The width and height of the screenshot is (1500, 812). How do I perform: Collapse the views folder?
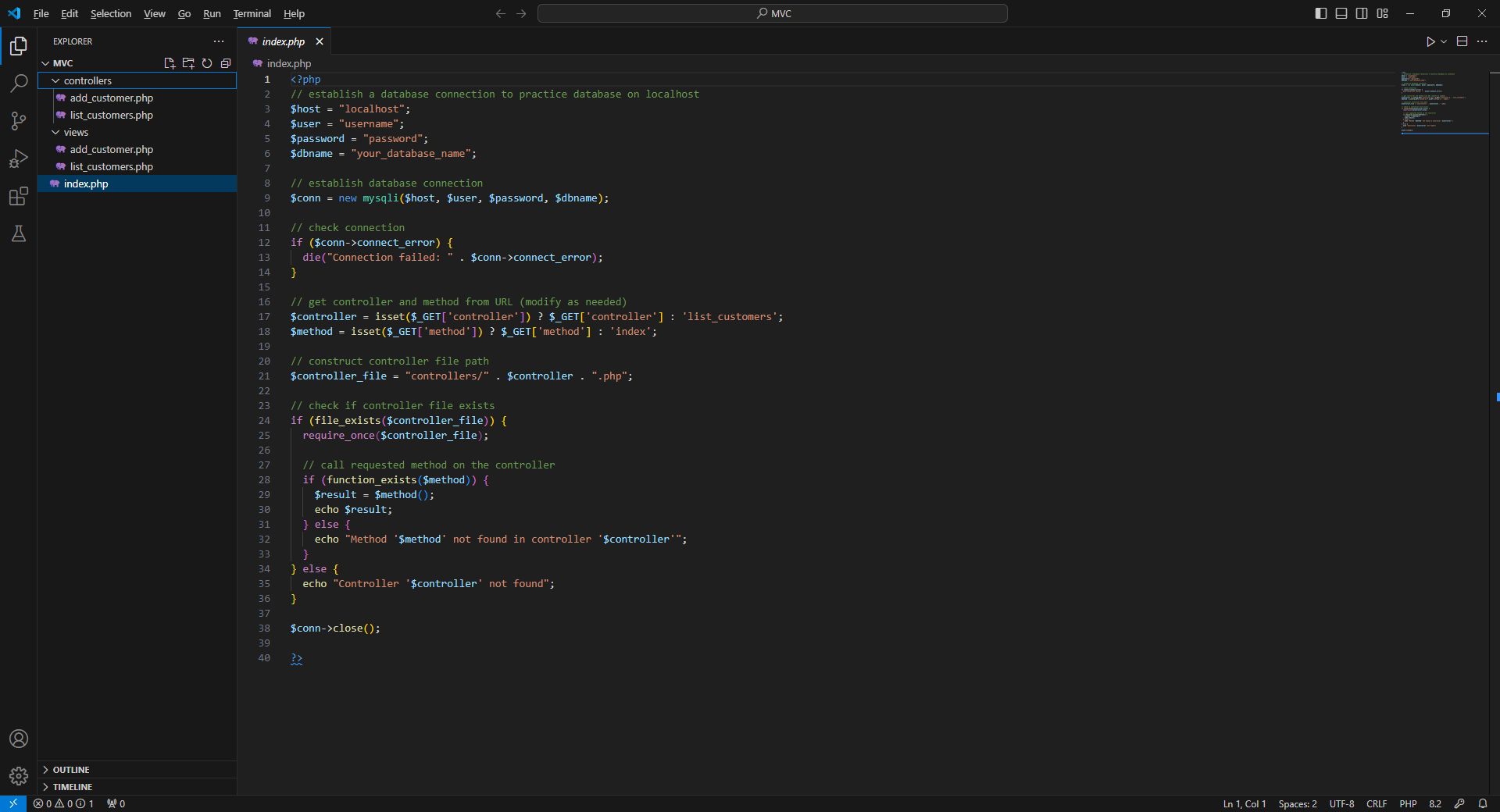137,132
